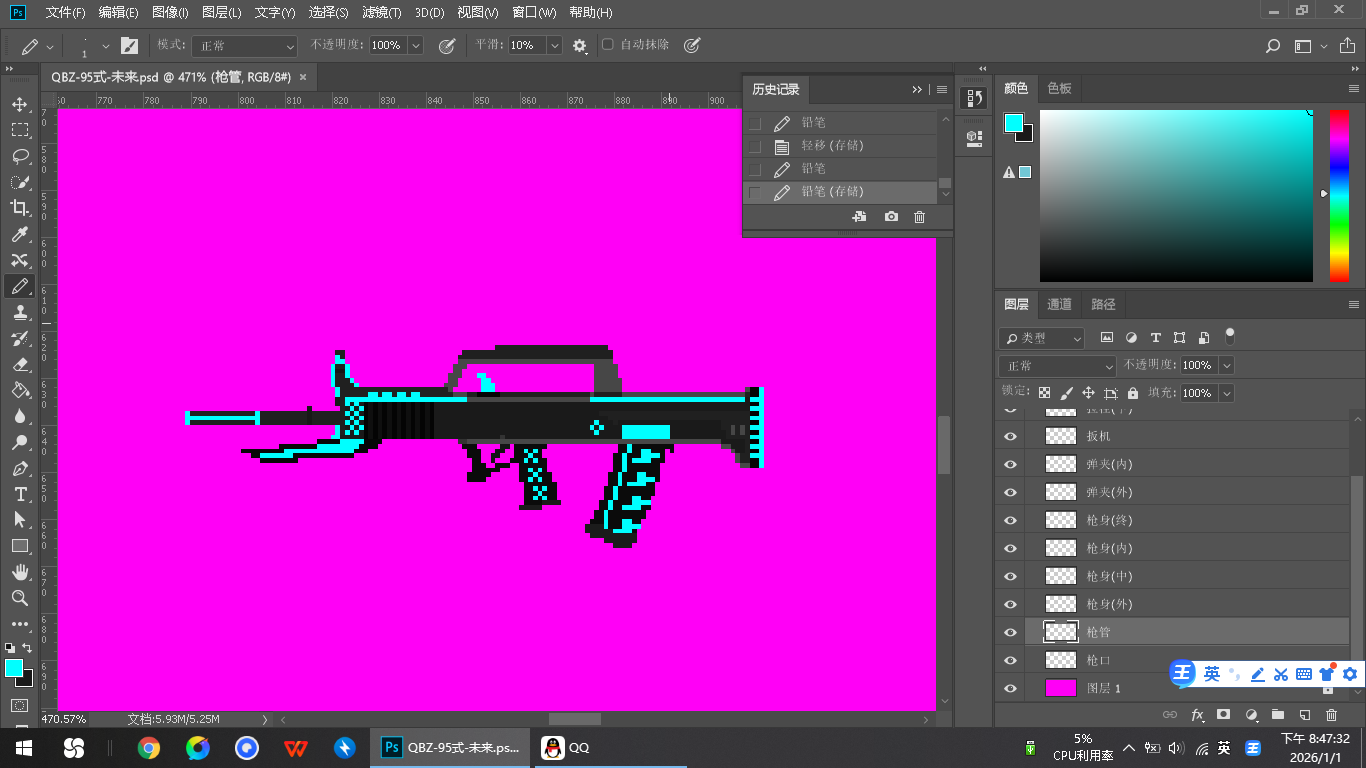Enable the 自动抹除 checkbox
Image resolution: width=1366 pixels, height=768 pixels.
607,45
